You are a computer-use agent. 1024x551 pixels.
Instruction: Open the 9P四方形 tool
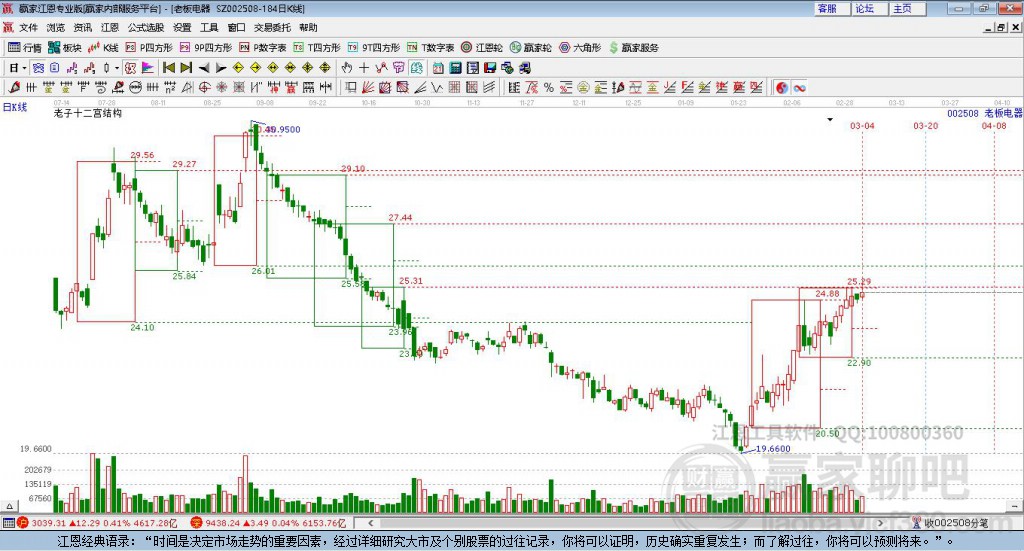click(206, 48)
